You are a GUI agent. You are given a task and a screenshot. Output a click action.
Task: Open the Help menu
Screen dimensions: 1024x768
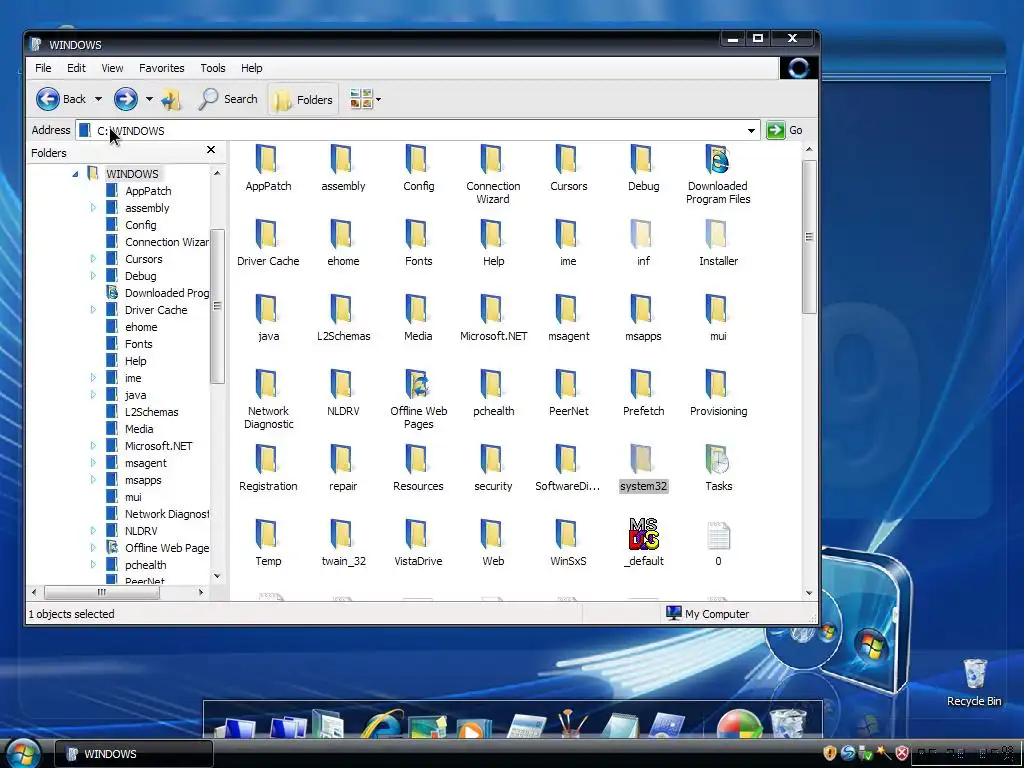click(251, 68)
